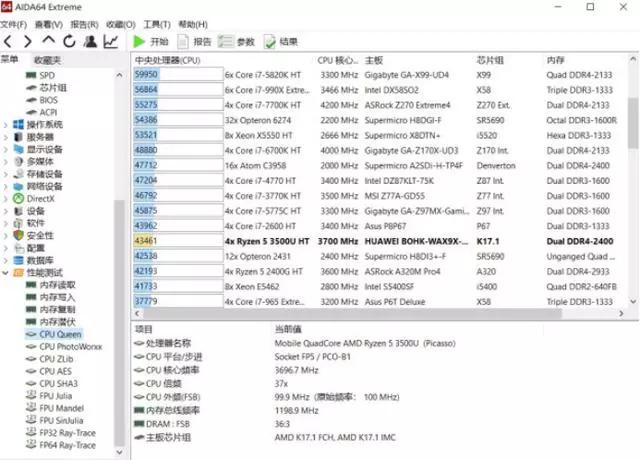Open the graph chart icon in the toolbar
Screen dimensions: 640x460
111,41
